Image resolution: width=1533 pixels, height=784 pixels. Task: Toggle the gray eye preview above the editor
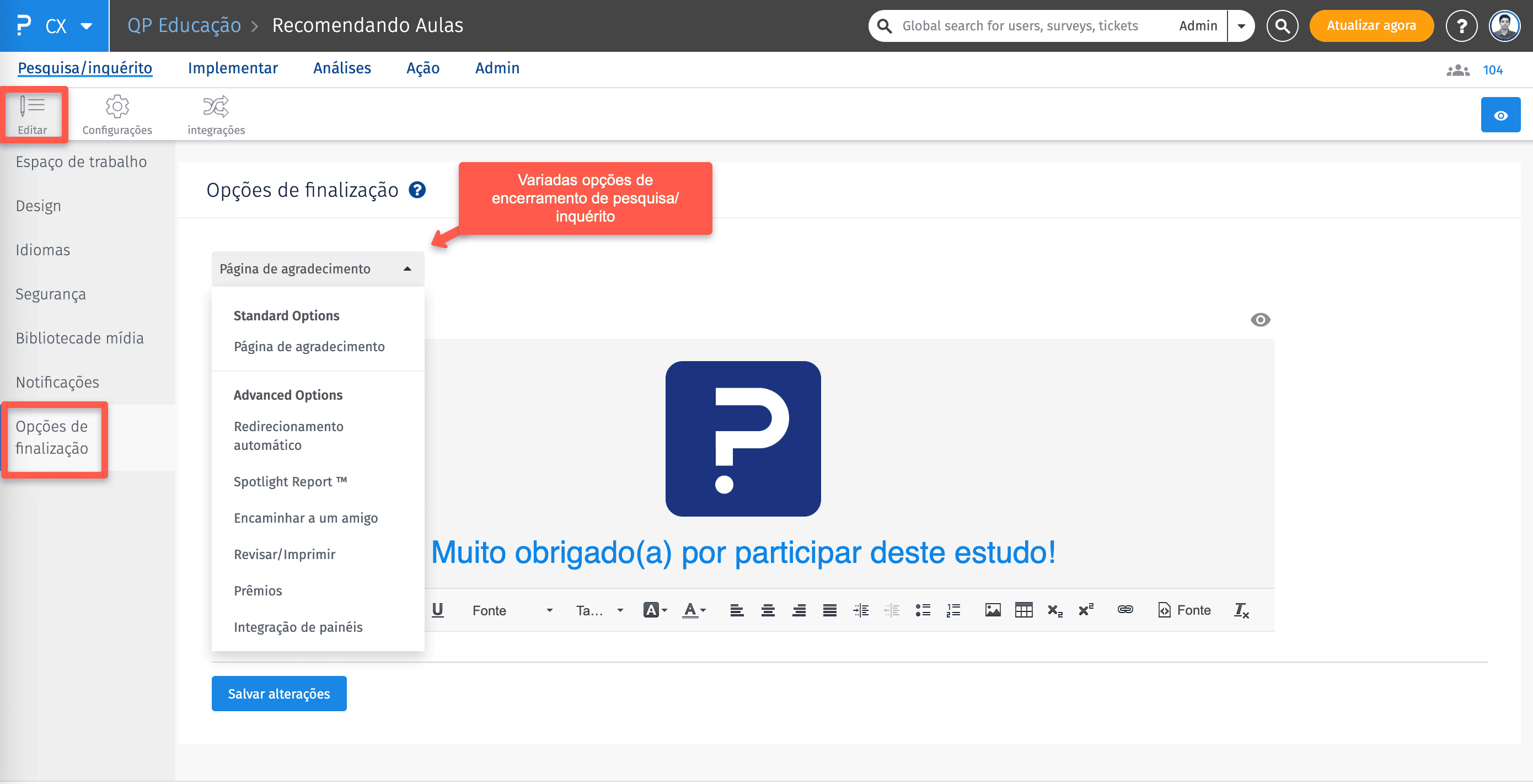[x=1260, y=320]
